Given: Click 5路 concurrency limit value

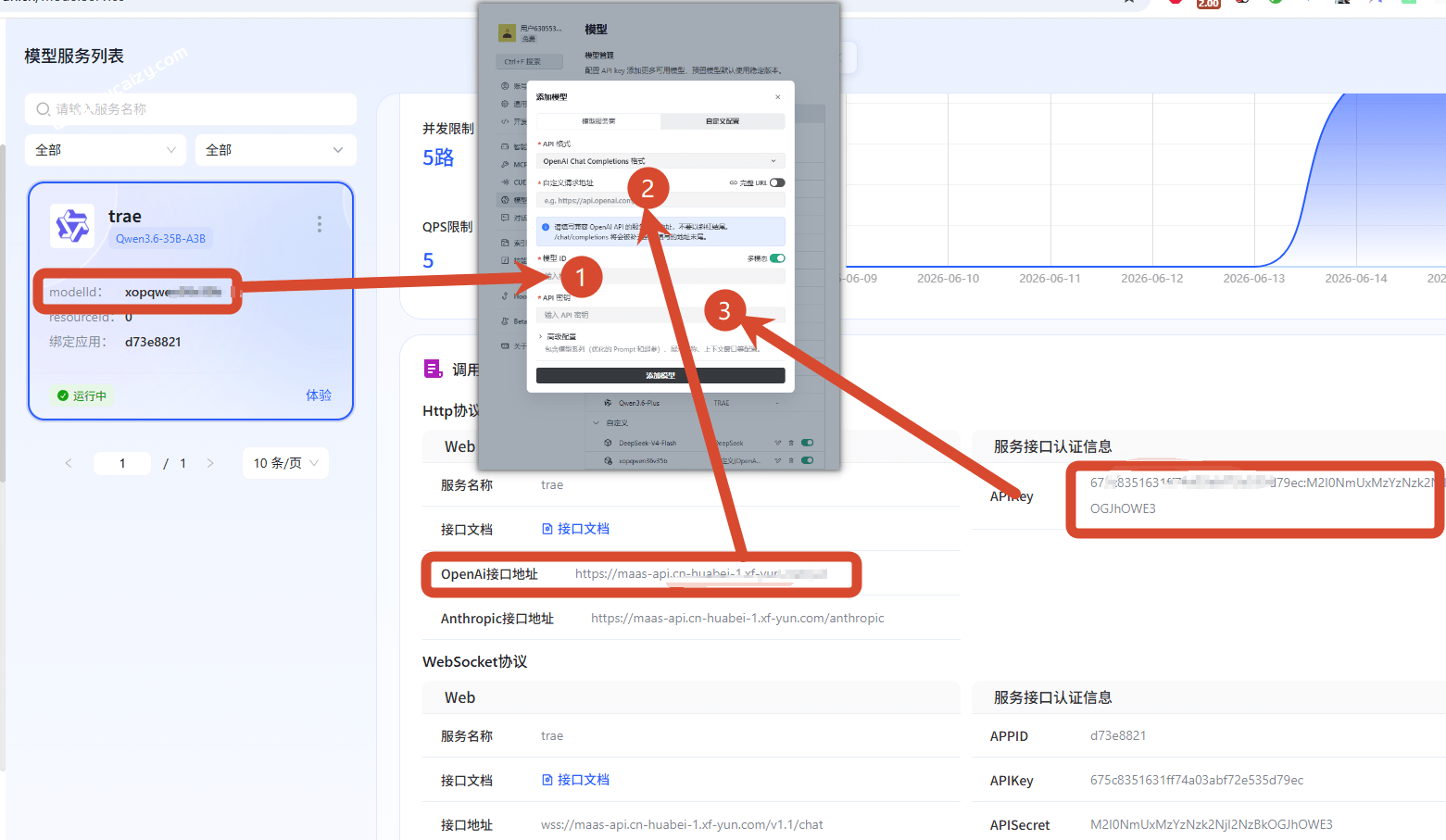Looking at the screenshot, I should (x=438, y=157).
